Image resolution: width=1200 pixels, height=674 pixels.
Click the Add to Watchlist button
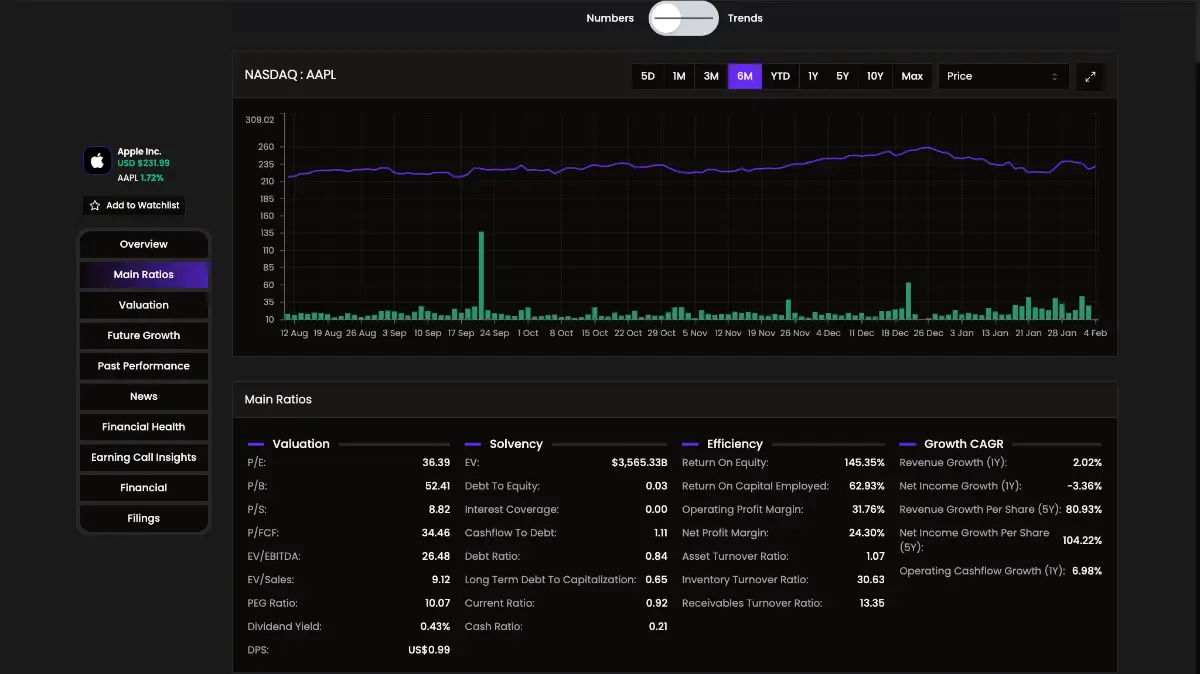134,206
